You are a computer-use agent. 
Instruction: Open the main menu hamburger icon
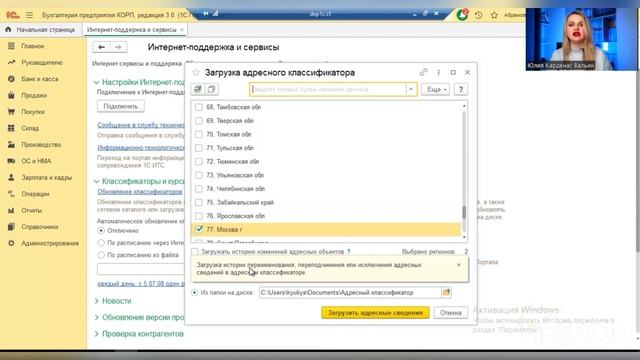[x=29, y=15]
